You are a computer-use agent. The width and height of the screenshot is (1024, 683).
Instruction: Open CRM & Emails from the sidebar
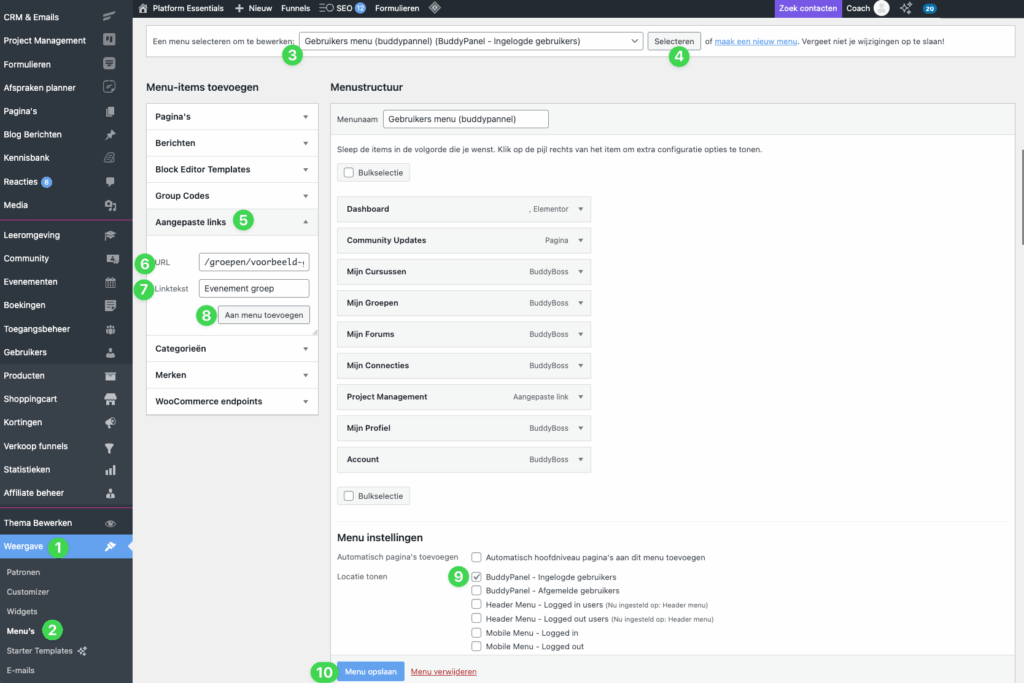(40, 16)
